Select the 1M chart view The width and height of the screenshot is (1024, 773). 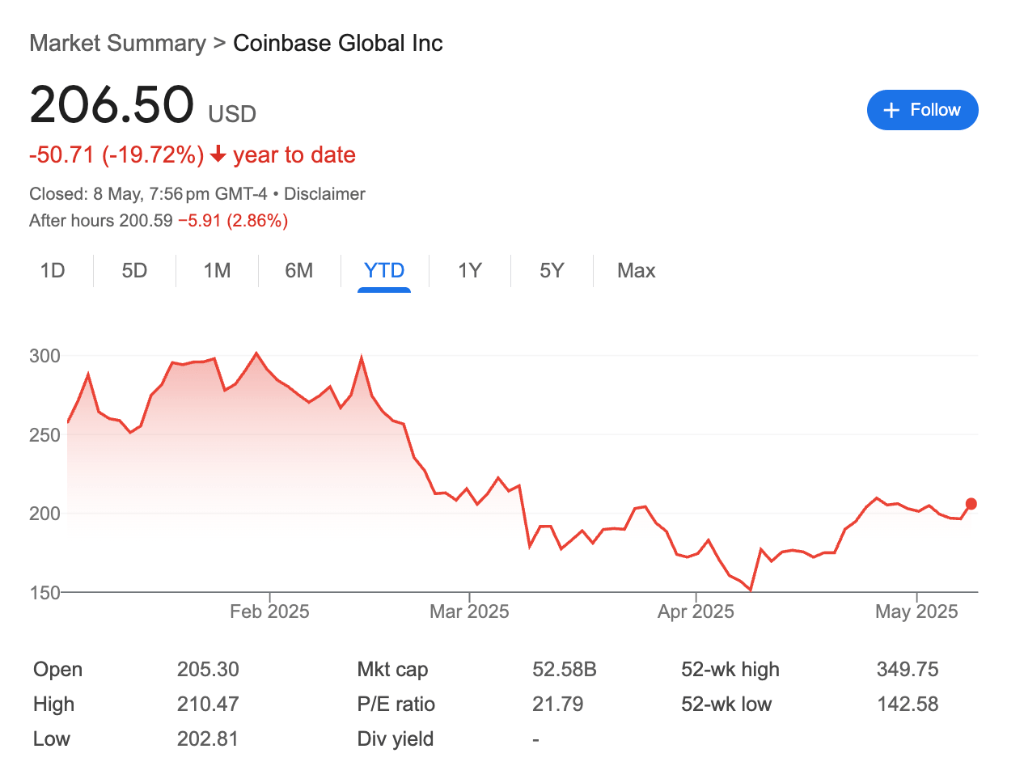tap(216, 271)
